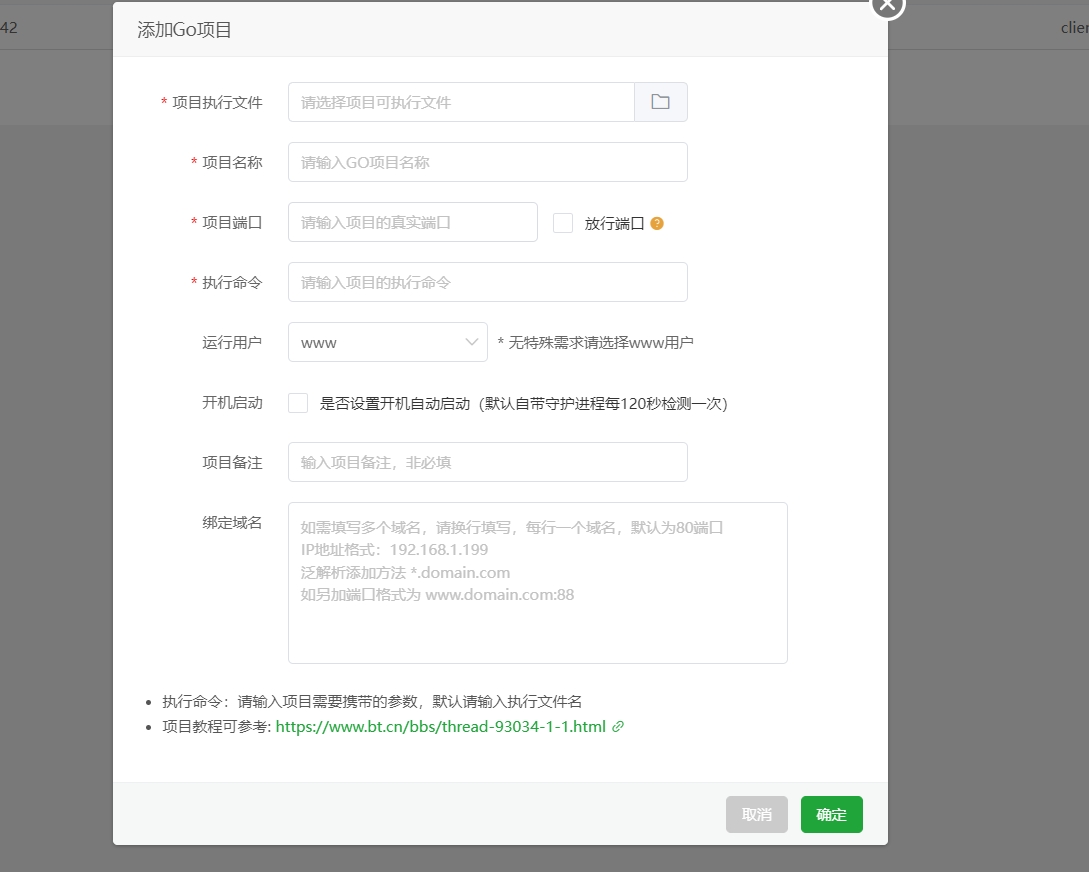1089x872 pixels.
Task: Click the 绑定域名 domain textarea
Action: point(538,582)
